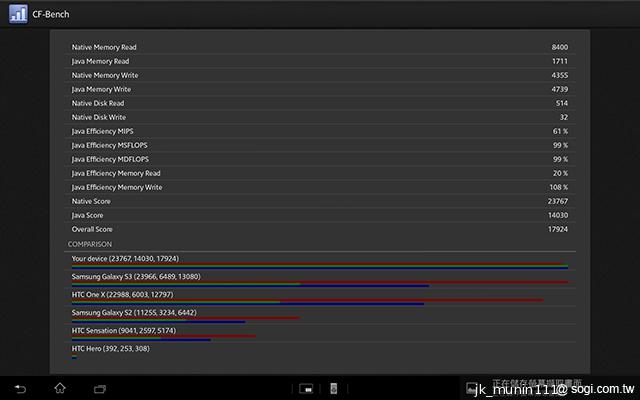Select the Native Memory Read row

(320, 47)
